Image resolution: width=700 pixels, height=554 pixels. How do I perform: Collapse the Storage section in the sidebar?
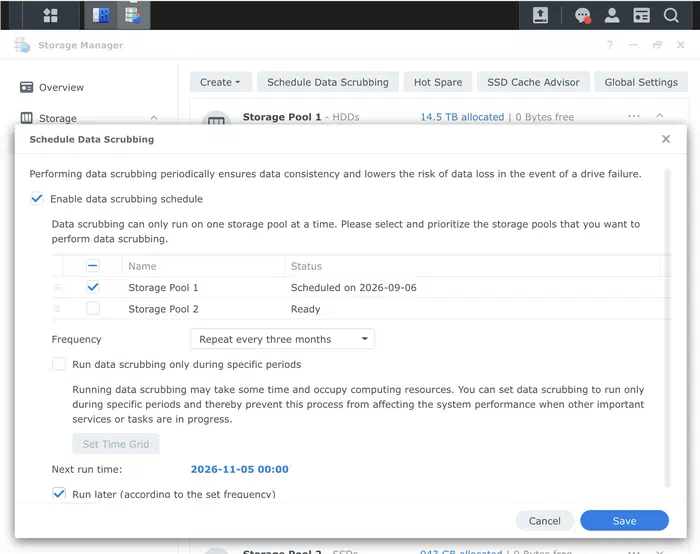click(154, 118)
